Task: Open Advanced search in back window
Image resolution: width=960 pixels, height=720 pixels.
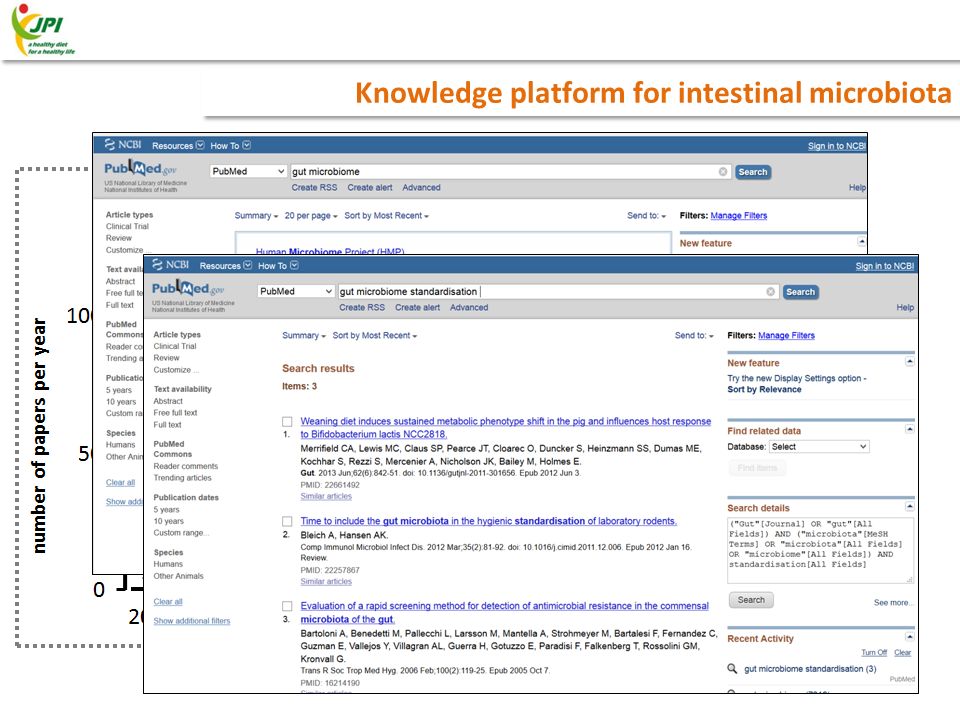Action: click(421, 187)
